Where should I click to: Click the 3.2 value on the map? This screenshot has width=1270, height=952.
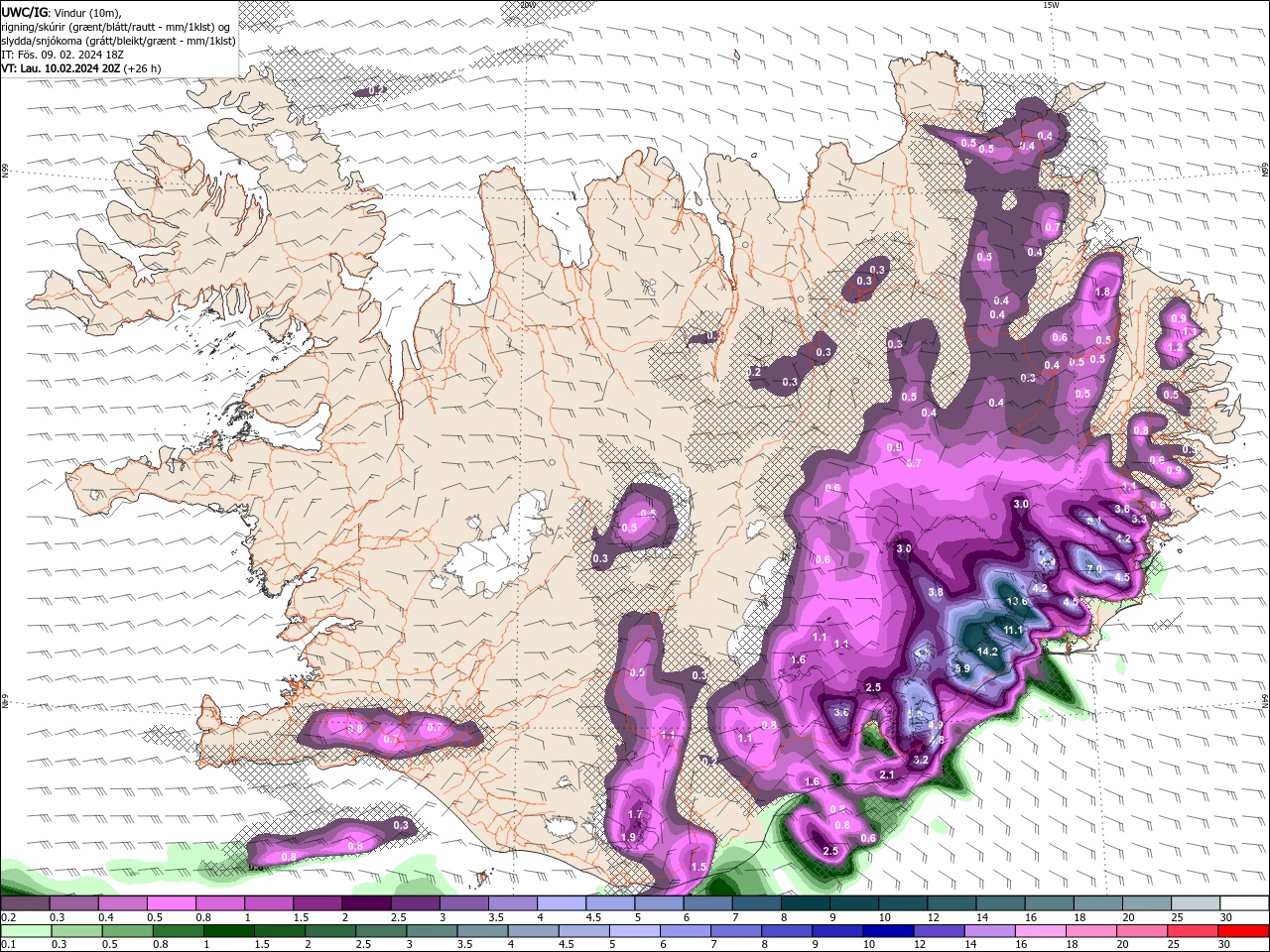click(x=920, y=760)
